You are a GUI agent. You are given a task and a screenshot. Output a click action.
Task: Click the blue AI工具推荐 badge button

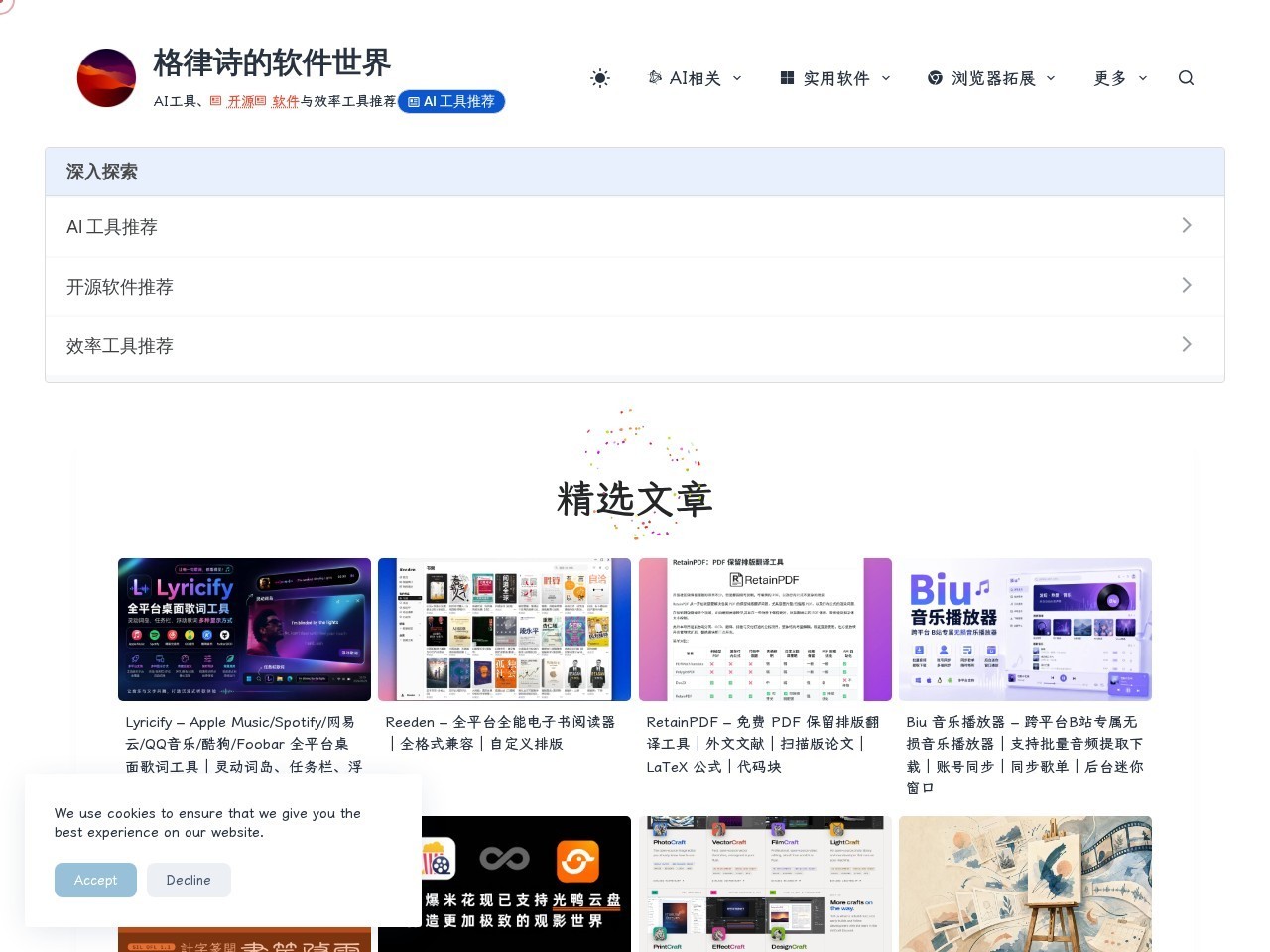[451, 101]
